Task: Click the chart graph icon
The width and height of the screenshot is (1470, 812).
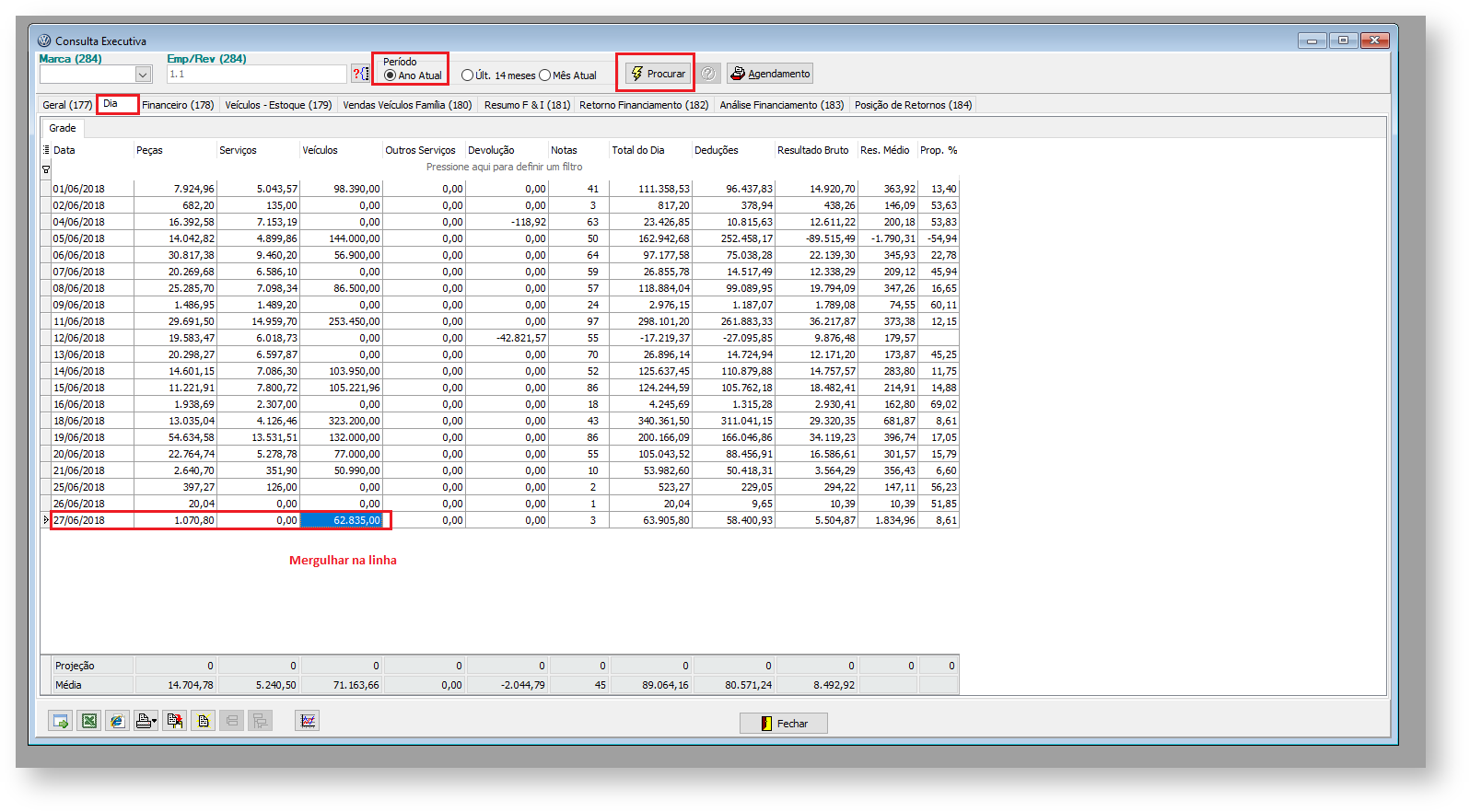Action: click(308, 721)
